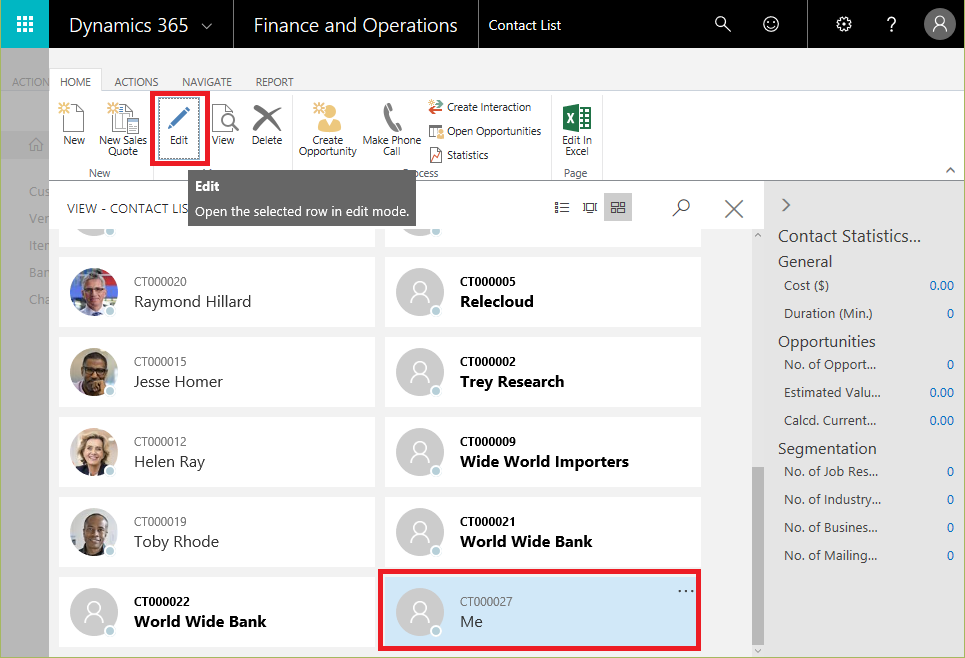Click No. of Opport... value 0
This screenshot has width=965, height=658.
pos(950,364)
